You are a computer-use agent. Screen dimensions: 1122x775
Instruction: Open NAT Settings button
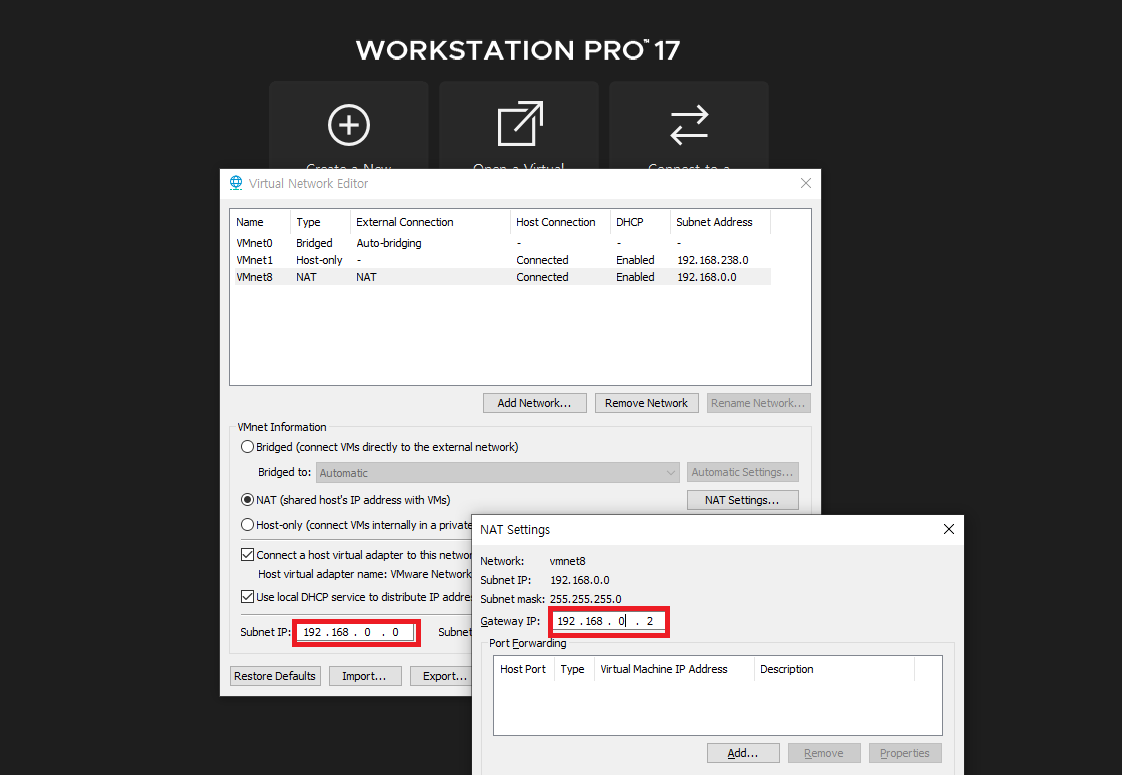pos(742,499)
